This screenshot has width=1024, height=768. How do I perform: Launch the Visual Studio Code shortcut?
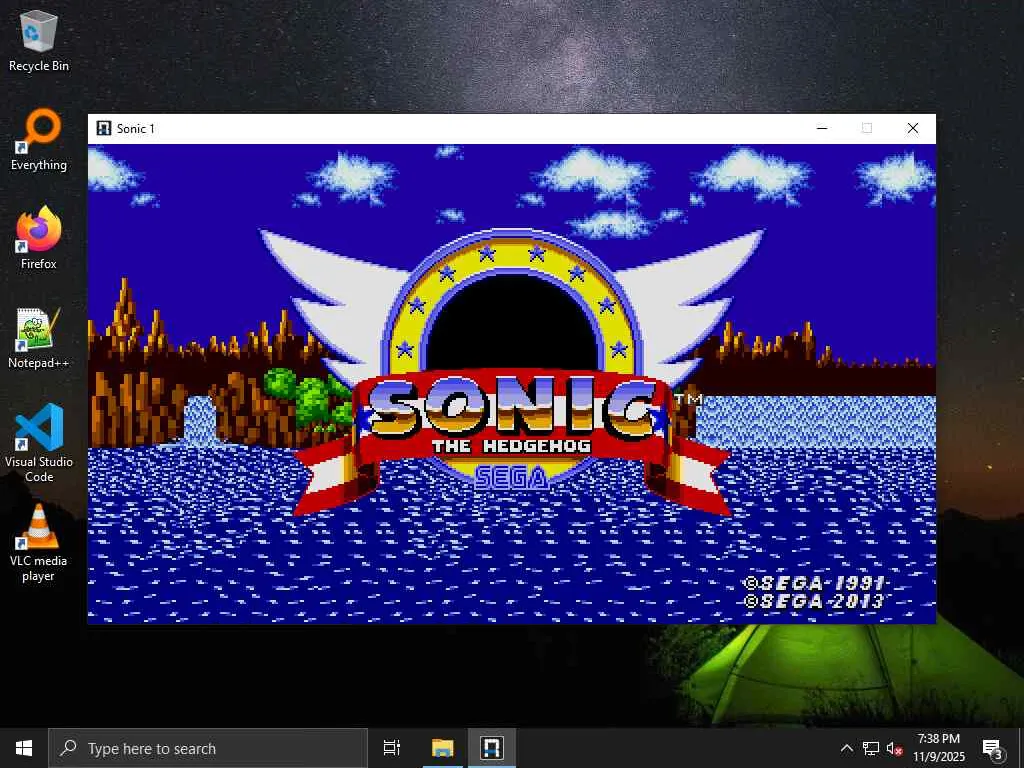(x=39, y=443)
